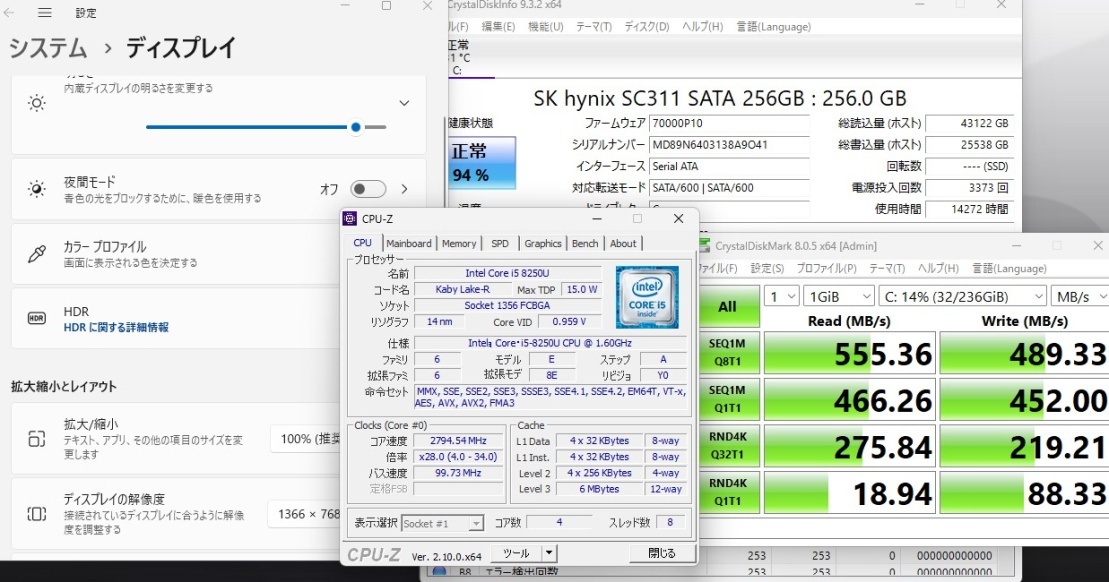The width and height of the screenshot is (1109, 582).
Task: Click the night mode (夜間モード) icon
Action: (37, 189)
